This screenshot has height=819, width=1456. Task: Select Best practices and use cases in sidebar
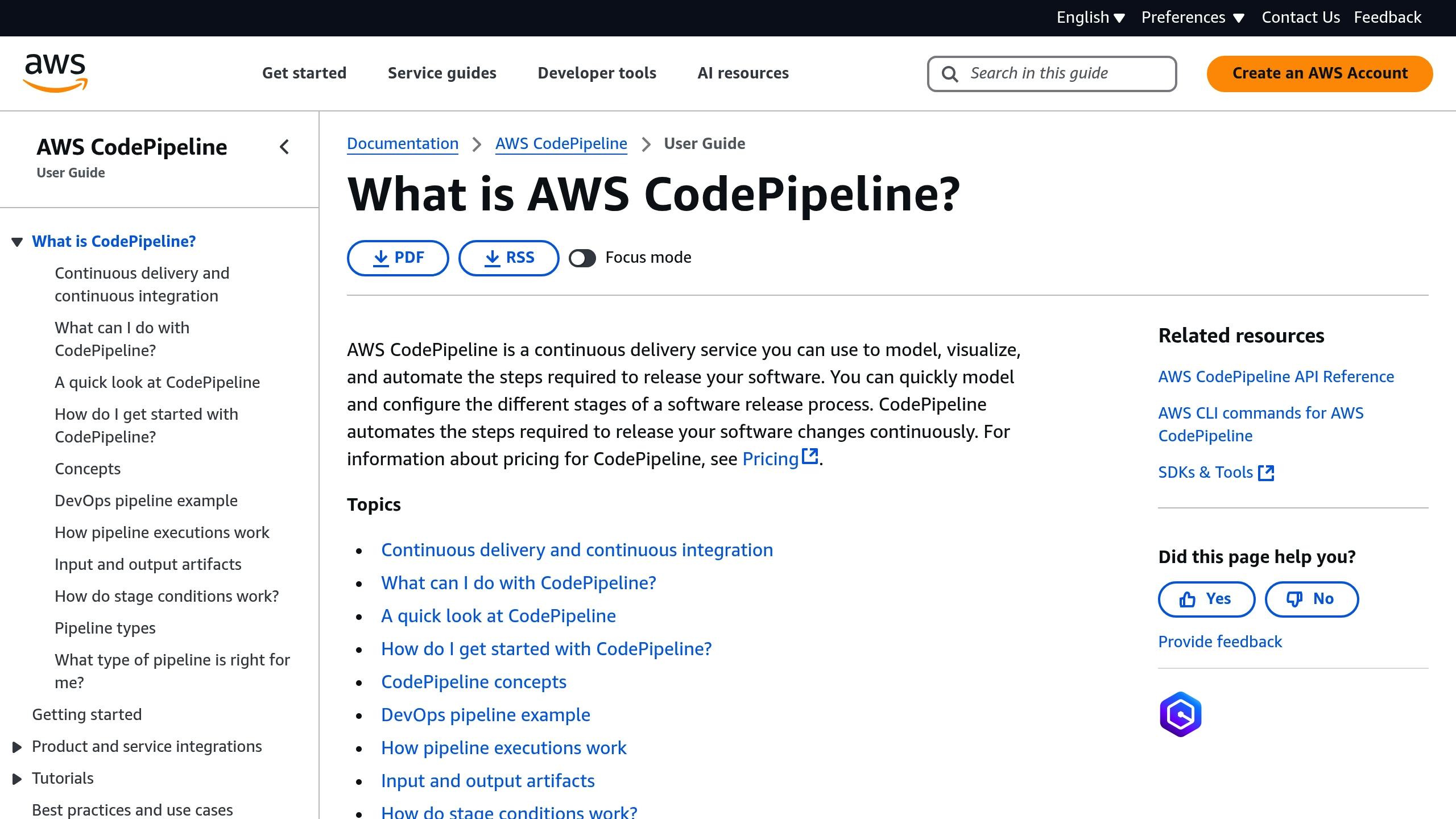133,810
